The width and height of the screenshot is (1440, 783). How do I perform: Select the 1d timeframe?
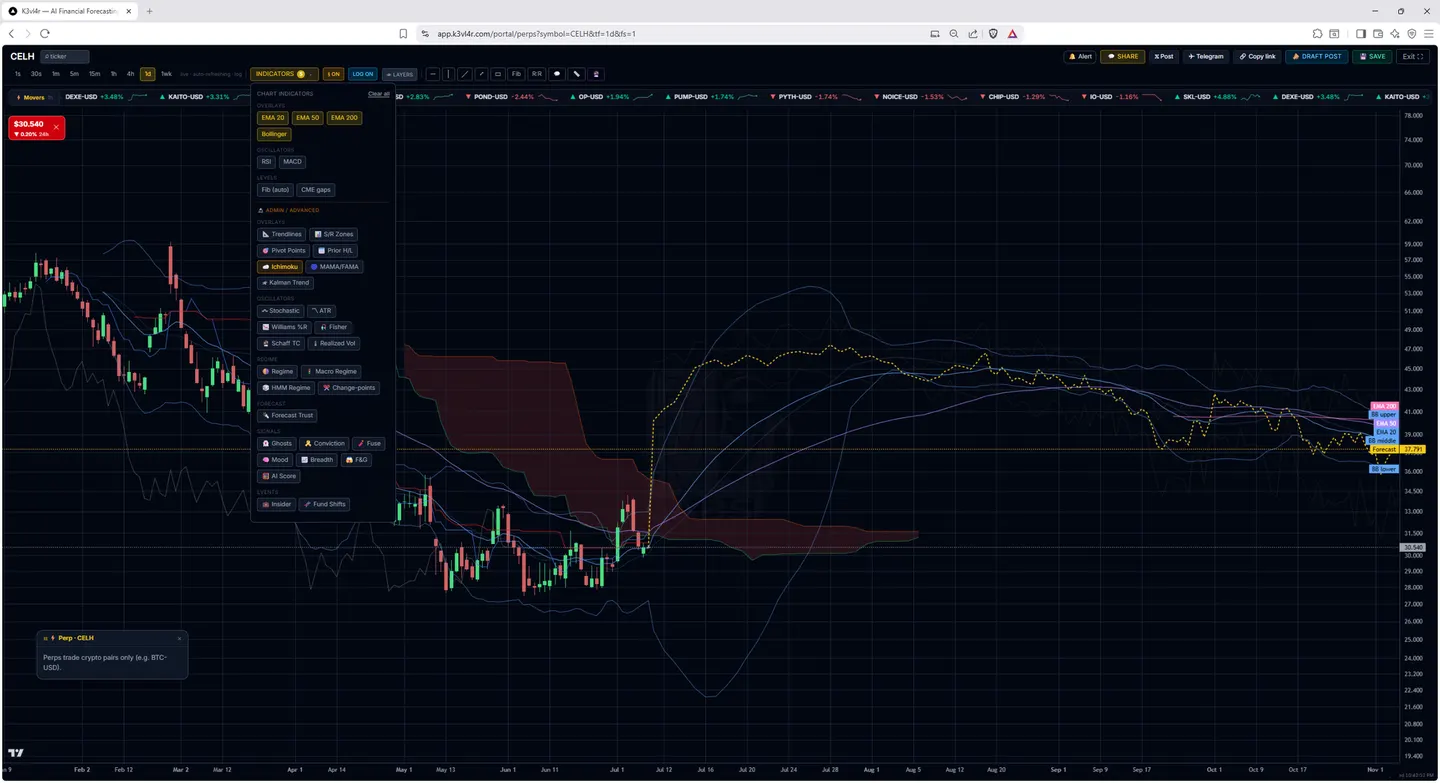tap(147, 74)
